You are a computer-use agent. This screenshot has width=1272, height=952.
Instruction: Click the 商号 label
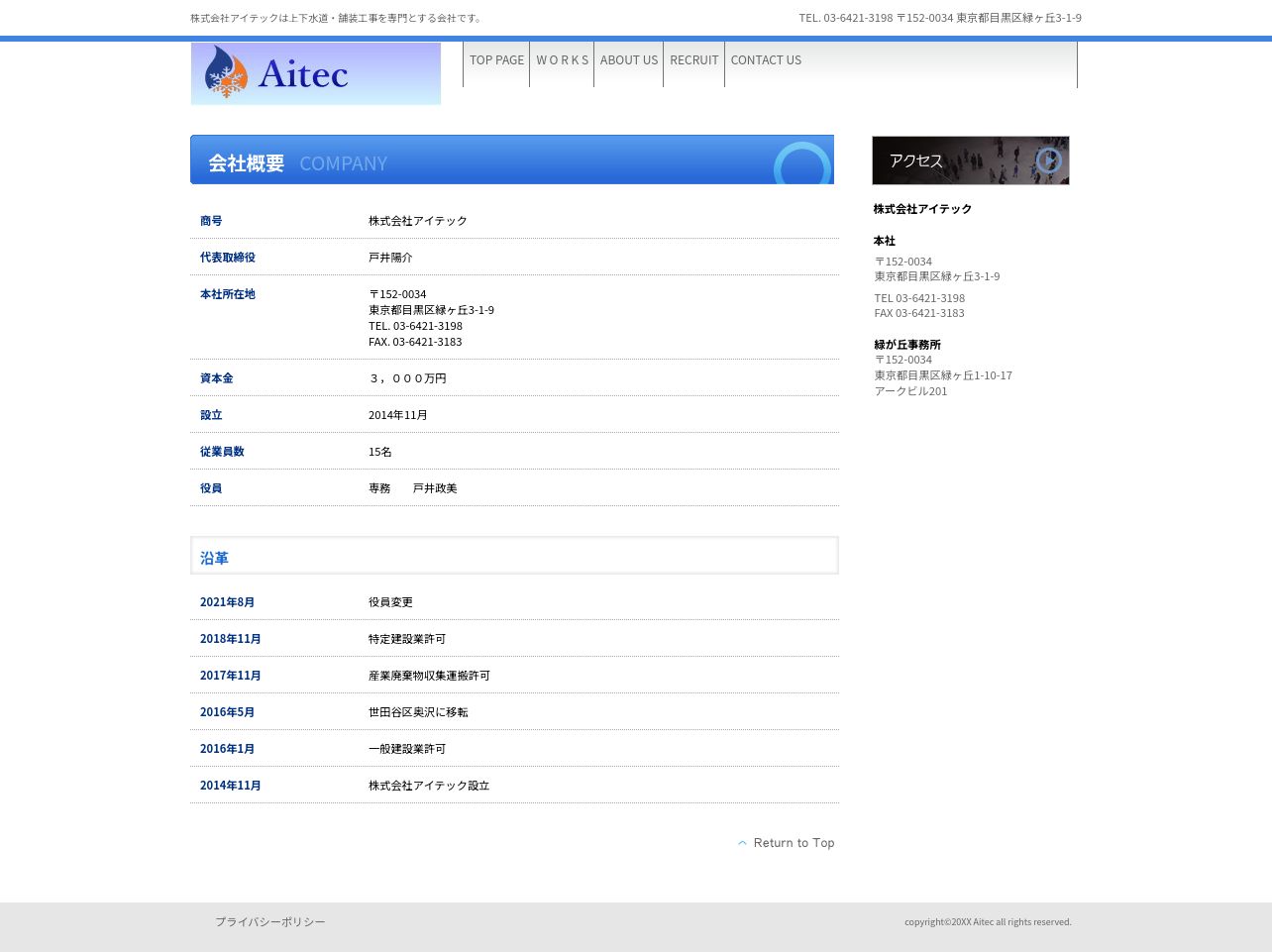click(x=211, y=221)
